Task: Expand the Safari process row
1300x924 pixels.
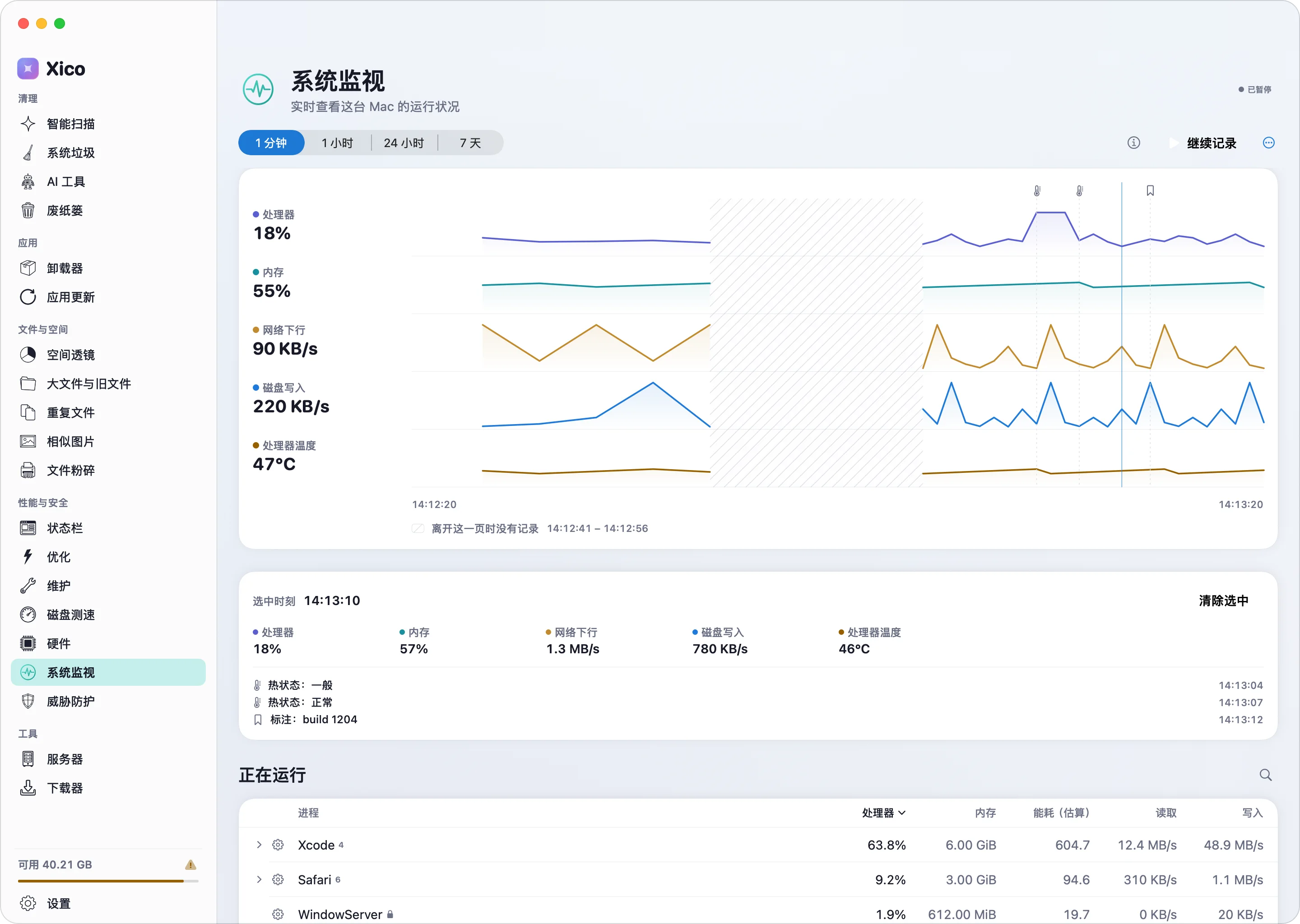Action: point(259,880)
